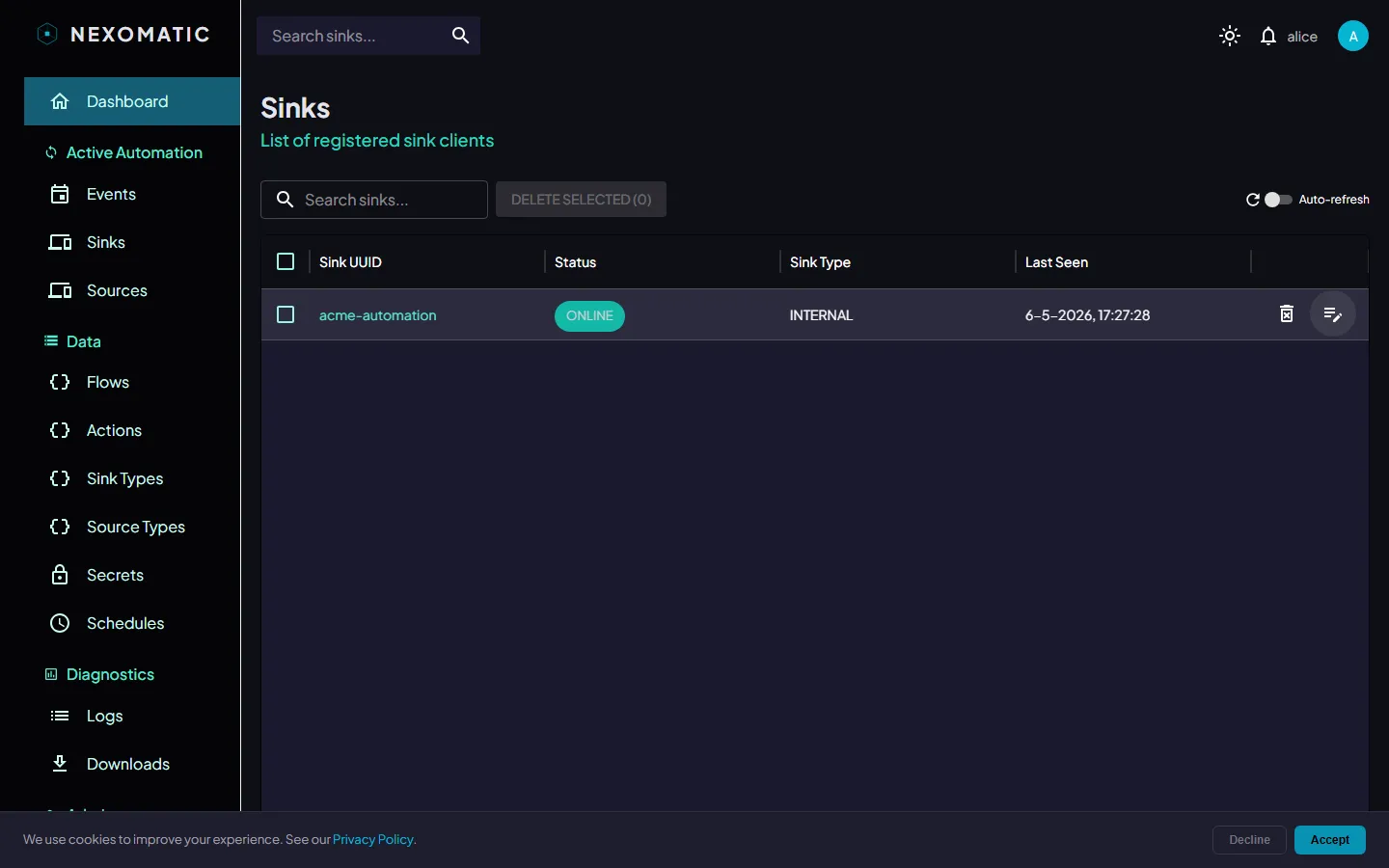
Task: Accept the cookies banner
Action: (x=1329, y=840)
